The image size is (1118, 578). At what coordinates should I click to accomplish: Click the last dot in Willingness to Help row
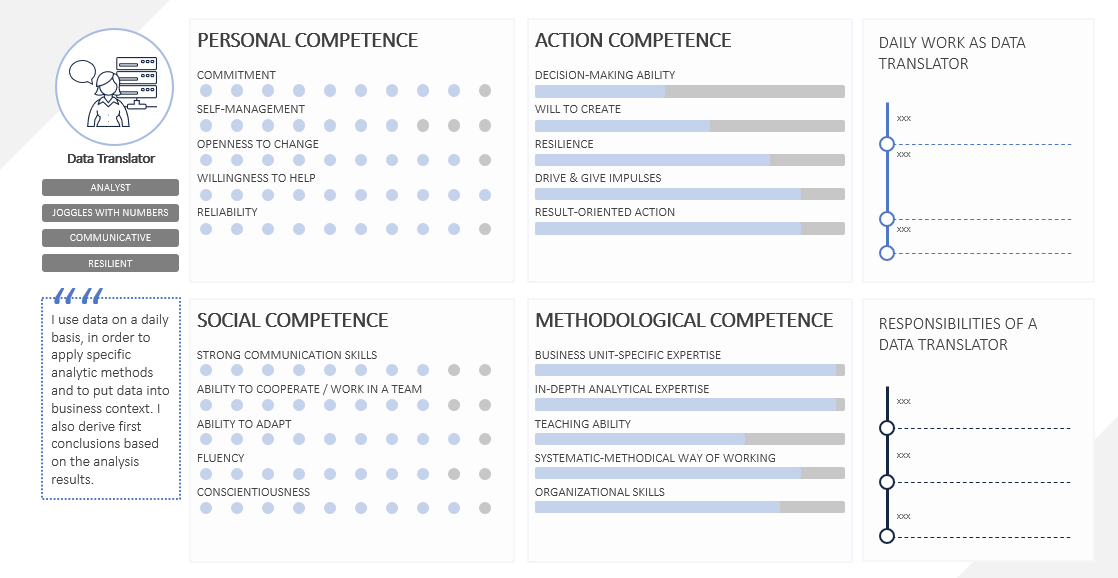pos(485,195)
